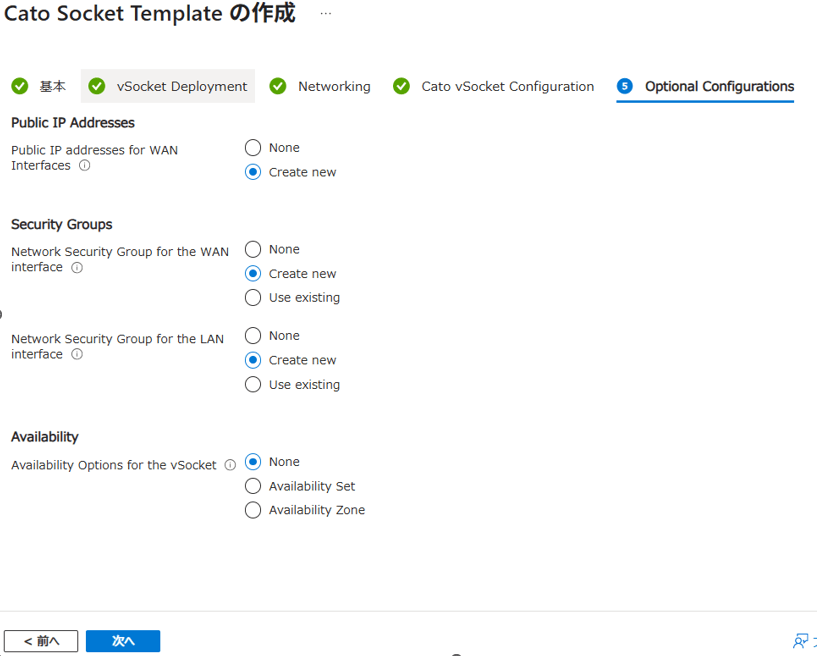Open Cato vSocket Configuration tab
The width and height of the screenshot is (817, 656).
coord(494,87)
